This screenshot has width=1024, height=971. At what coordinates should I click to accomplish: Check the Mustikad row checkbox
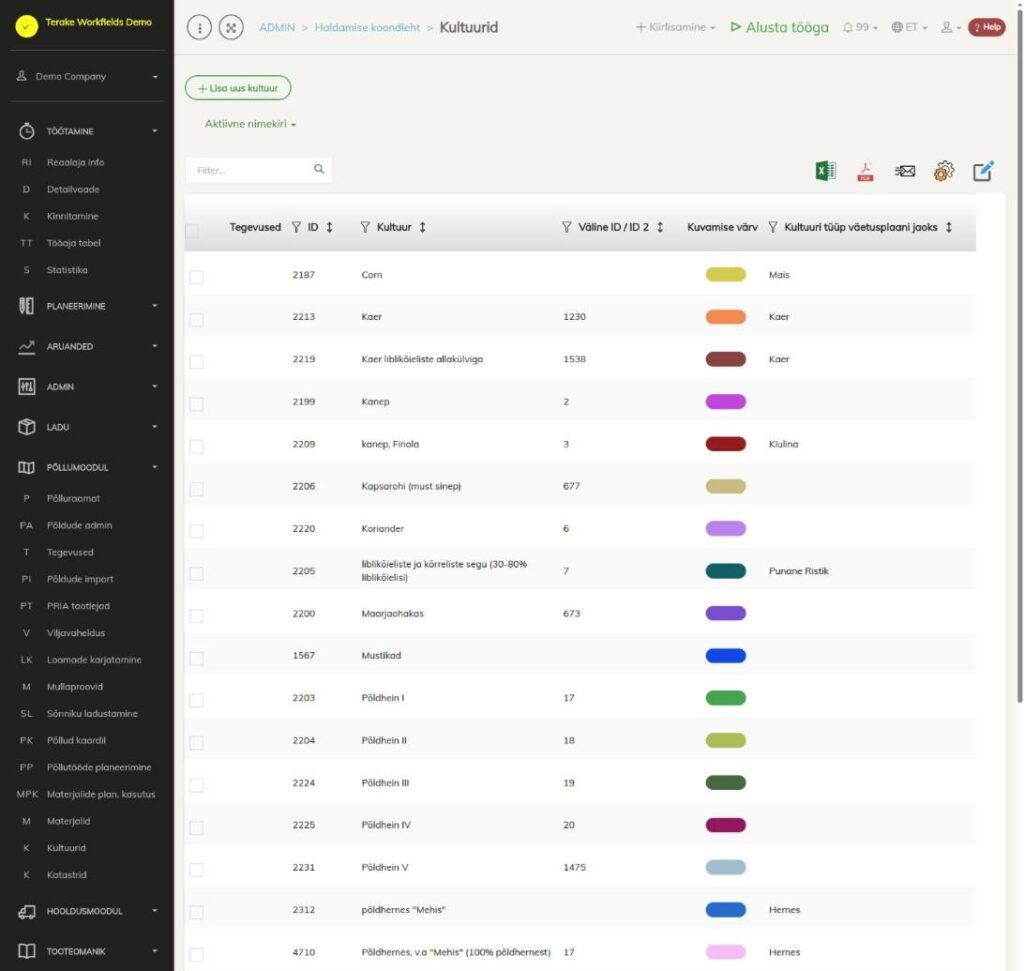click(196, 658)
